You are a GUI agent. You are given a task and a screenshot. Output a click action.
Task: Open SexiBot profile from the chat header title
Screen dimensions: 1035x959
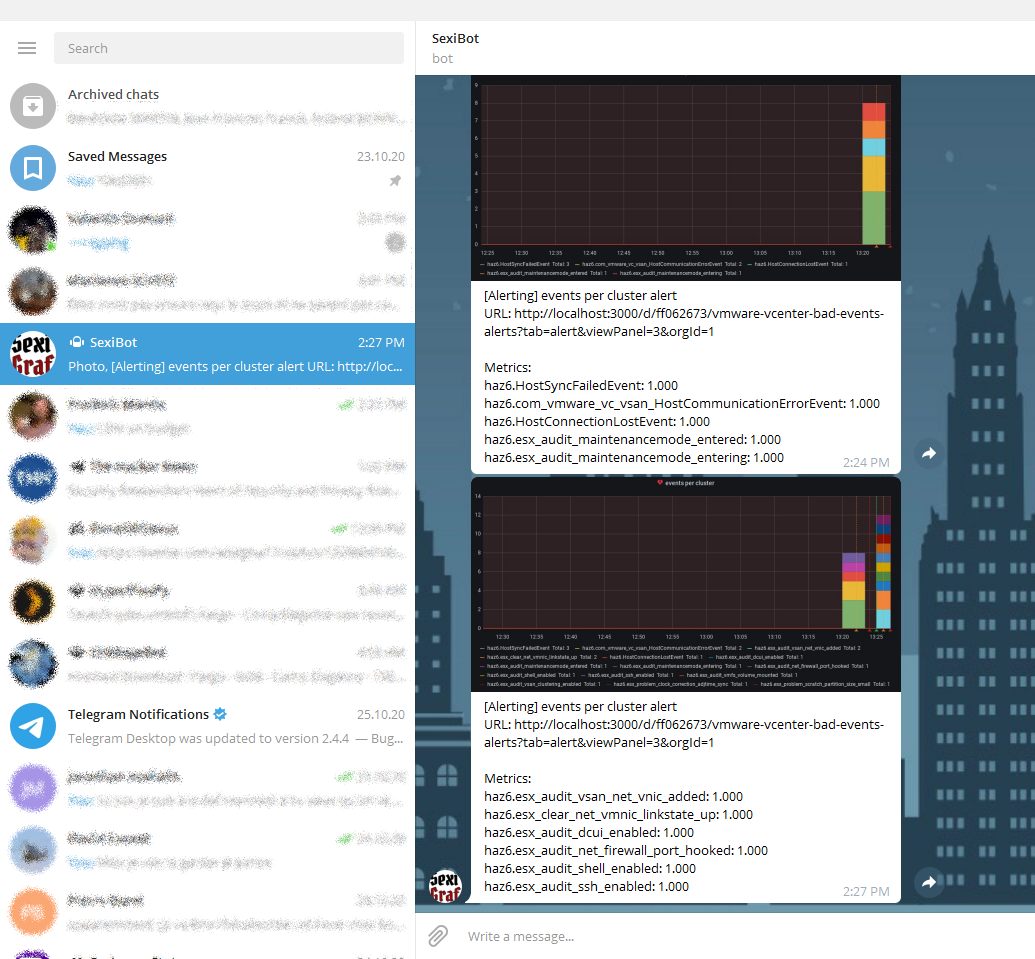tap(455, 38)
